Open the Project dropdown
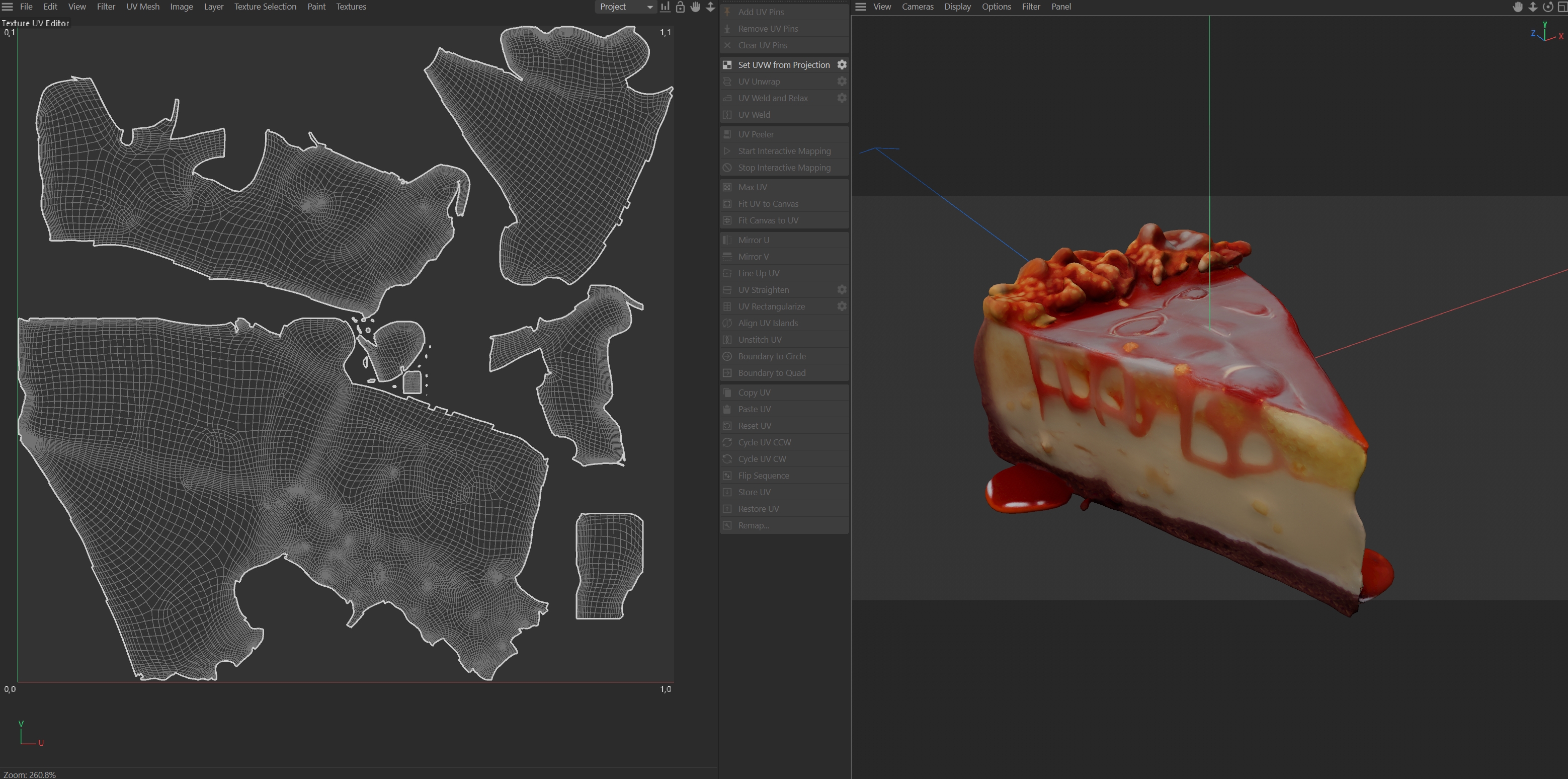The height and width of the screenshot is (779, 1568). [625, 7]
